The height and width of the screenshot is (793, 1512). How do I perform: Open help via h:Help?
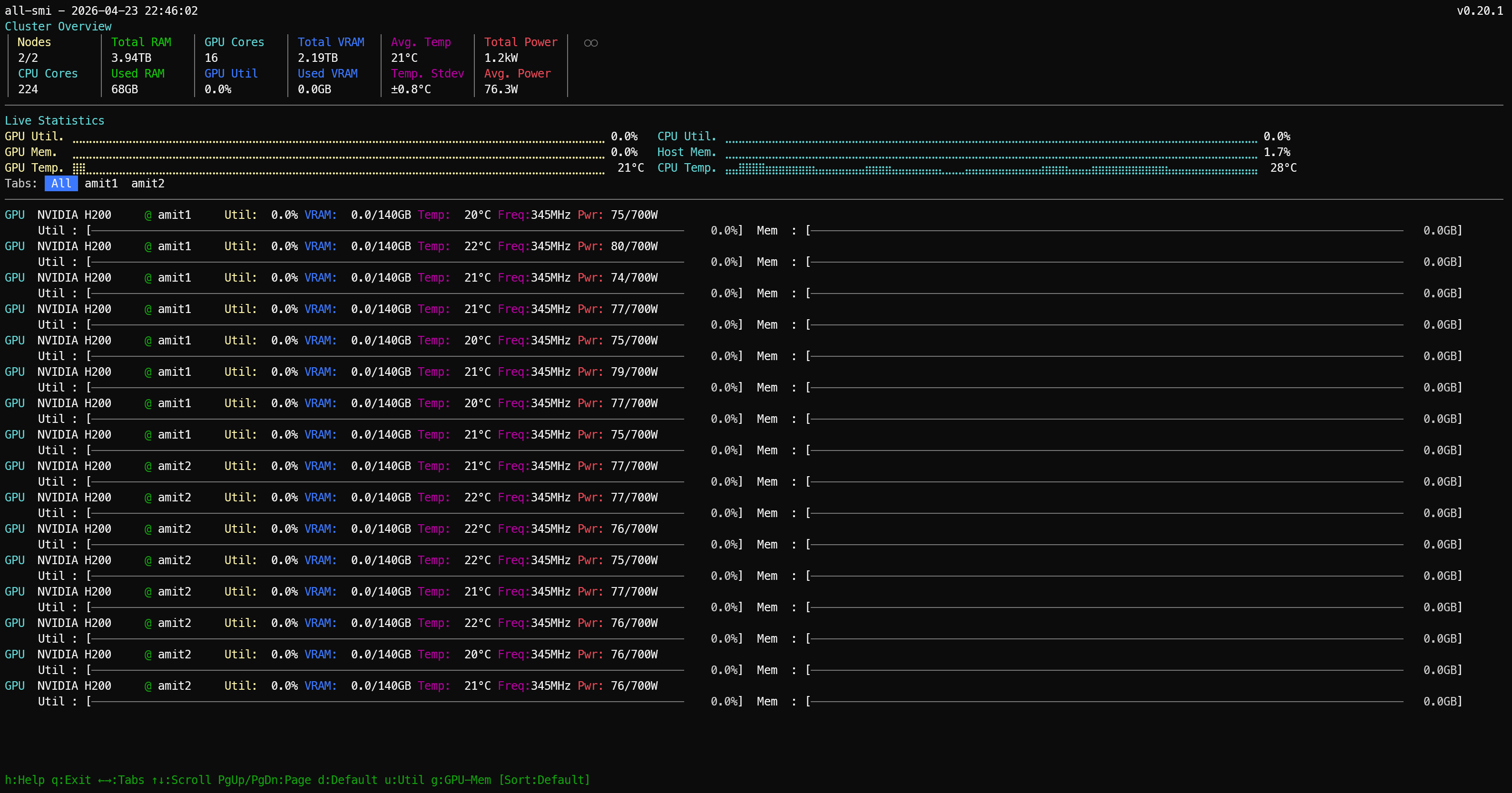(25, 780)
